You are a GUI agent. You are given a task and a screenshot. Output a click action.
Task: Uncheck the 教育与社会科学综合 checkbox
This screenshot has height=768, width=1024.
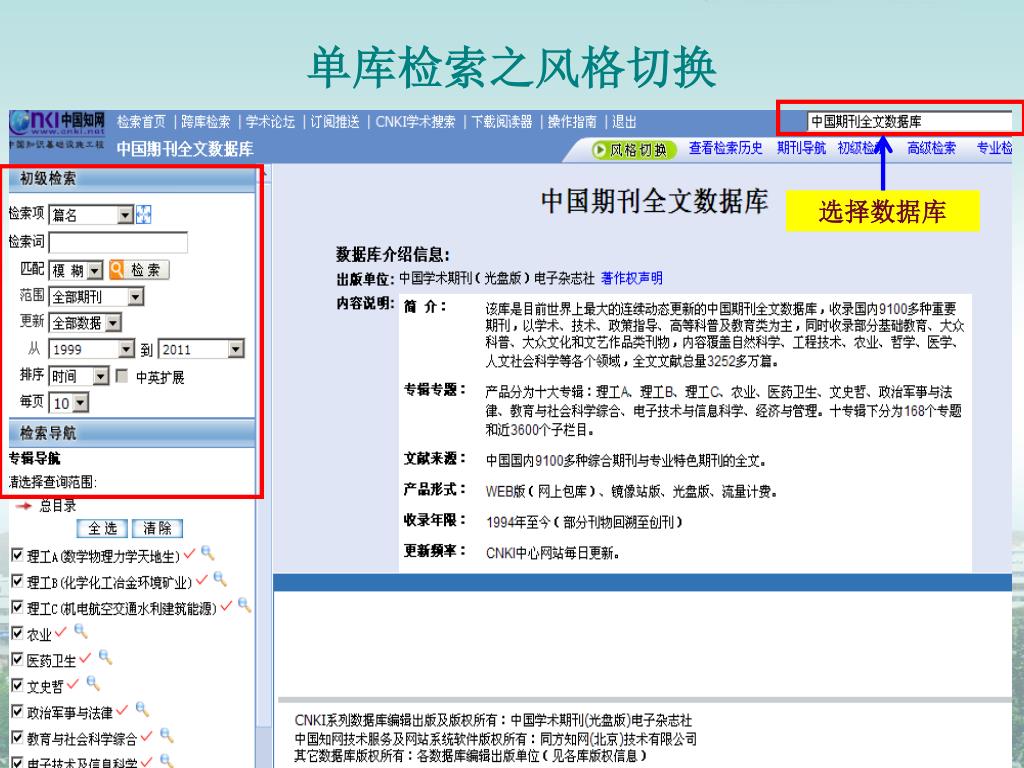click(18, 737)
